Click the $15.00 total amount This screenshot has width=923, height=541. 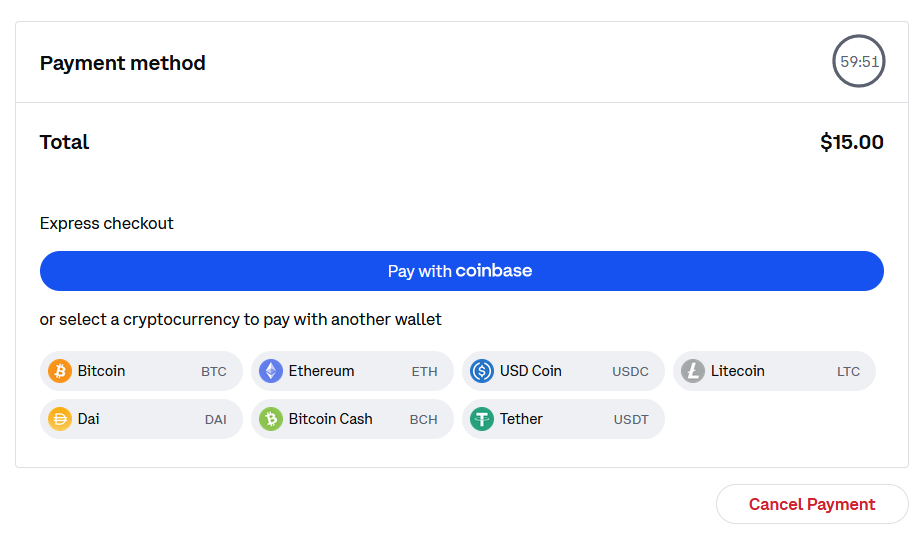(852, 142)
